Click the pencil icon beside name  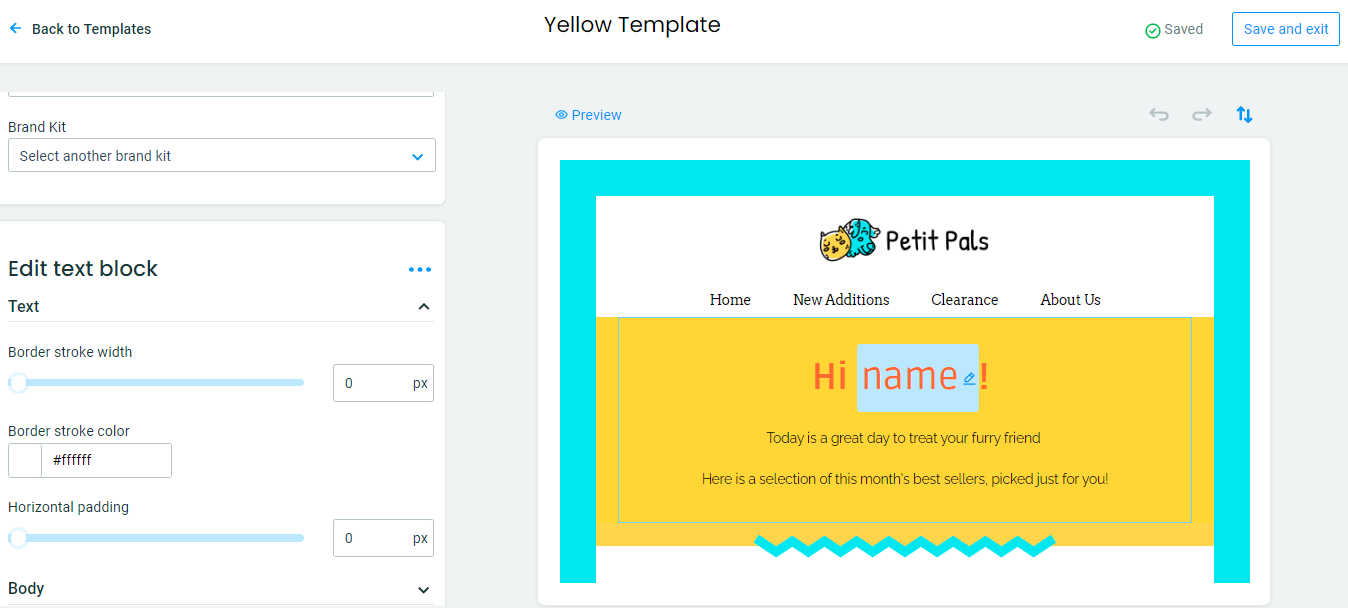[x=969, y=379]
